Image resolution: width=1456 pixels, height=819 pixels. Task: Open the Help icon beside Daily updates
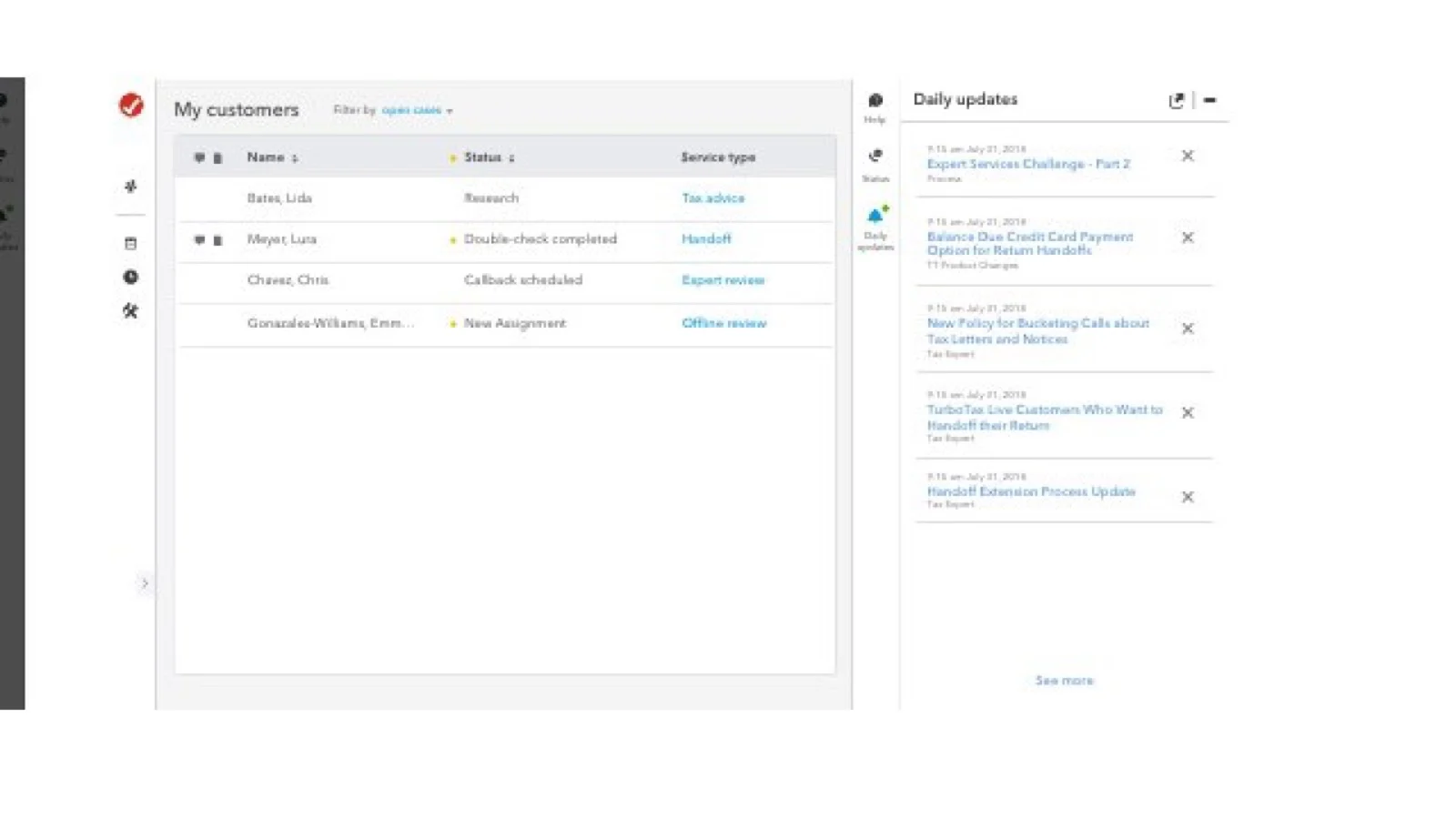pos(875,107)
